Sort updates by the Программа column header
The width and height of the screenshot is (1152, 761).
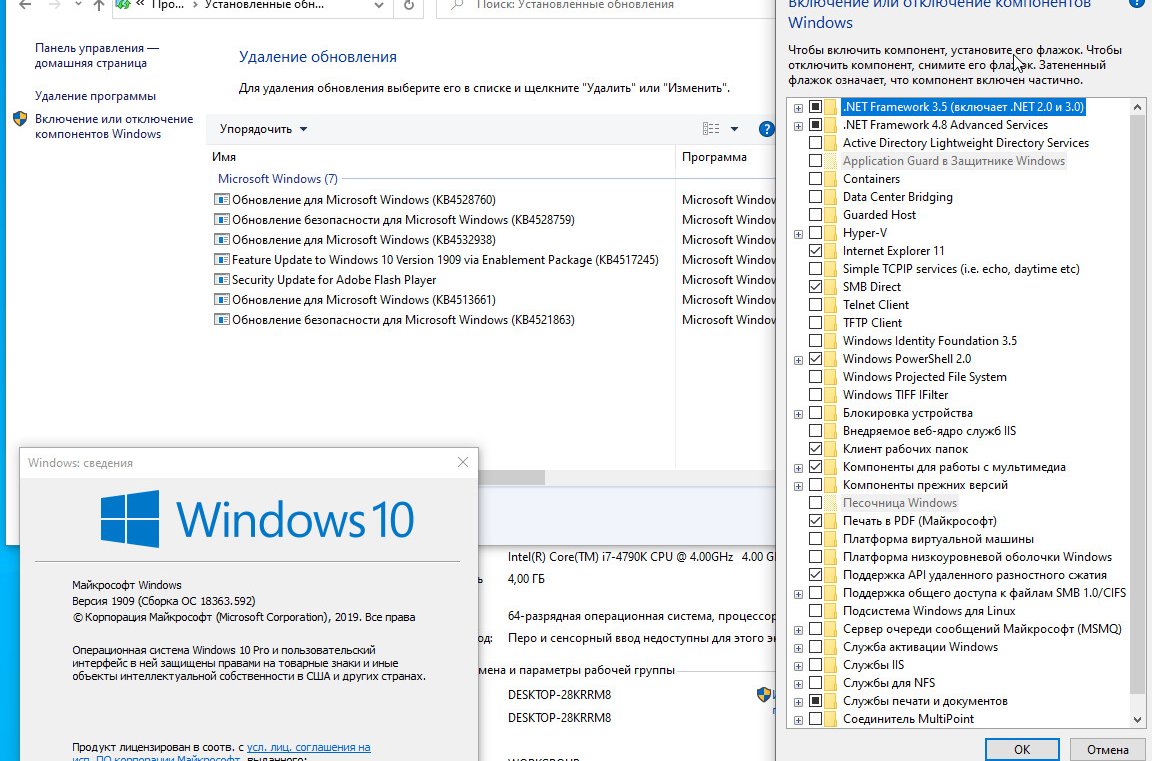point(726,157)
